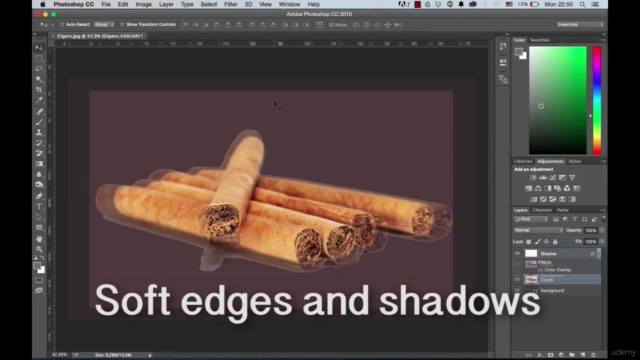This screenshot has height=360, width=640.
Task: Open the Layers panel options menu
Action: click(602, 210)
